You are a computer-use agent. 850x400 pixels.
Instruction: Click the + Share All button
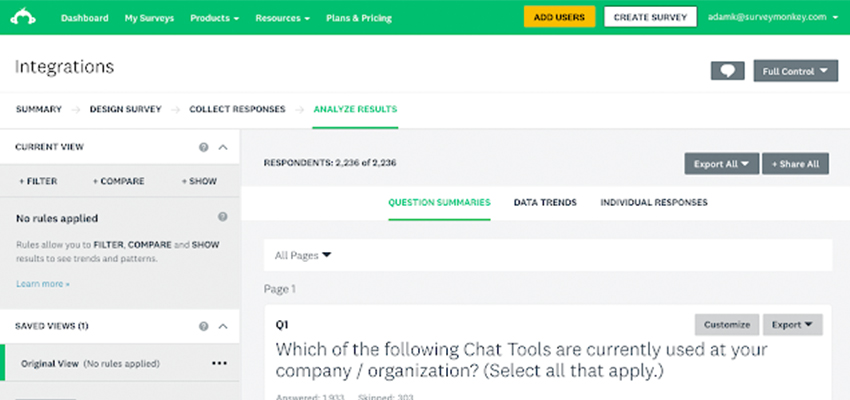coord(795,164)
